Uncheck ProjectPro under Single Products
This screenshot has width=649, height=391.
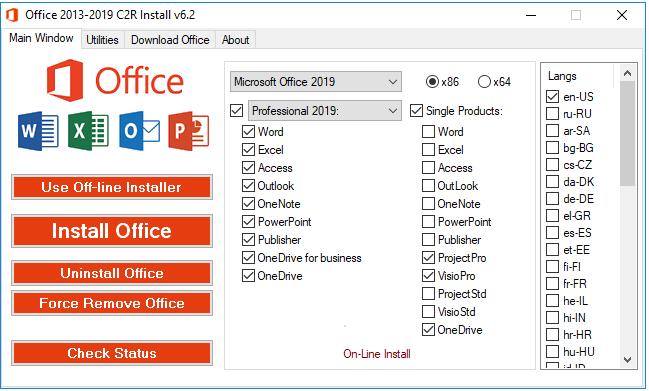[x=428, y=258]
